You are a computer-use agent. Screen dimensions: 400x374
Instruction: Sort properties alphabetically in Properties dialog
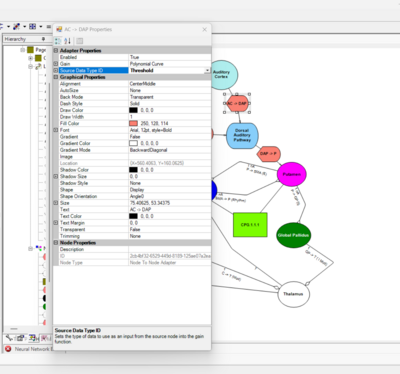tap(67, 41)
